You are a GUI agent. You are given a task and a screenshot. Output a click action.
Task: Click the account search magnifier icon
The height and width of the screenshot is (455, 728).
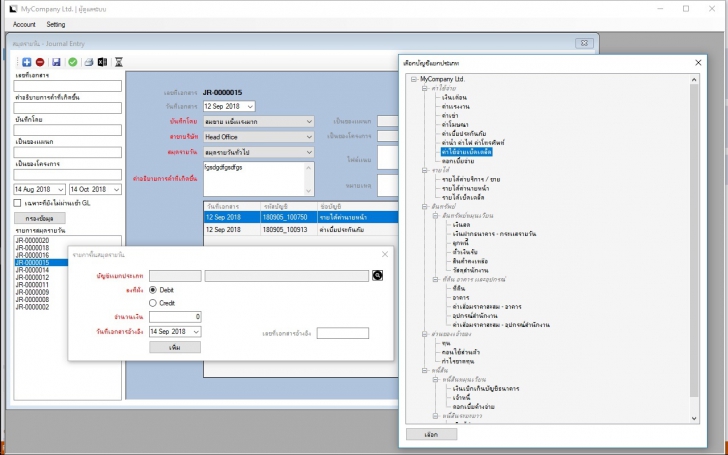(x=378, y=275)
